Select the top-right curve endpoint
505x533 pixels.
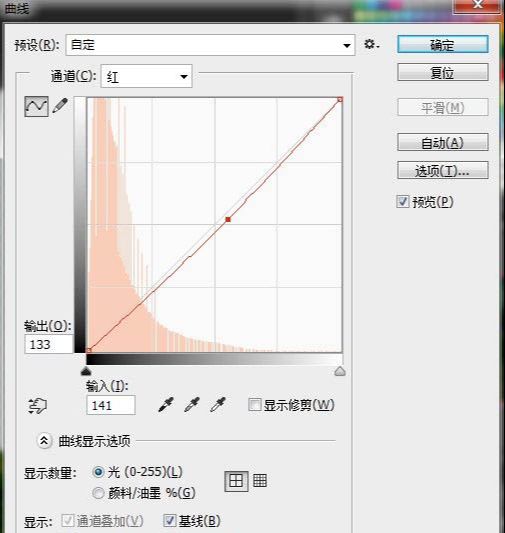point(340,99)
